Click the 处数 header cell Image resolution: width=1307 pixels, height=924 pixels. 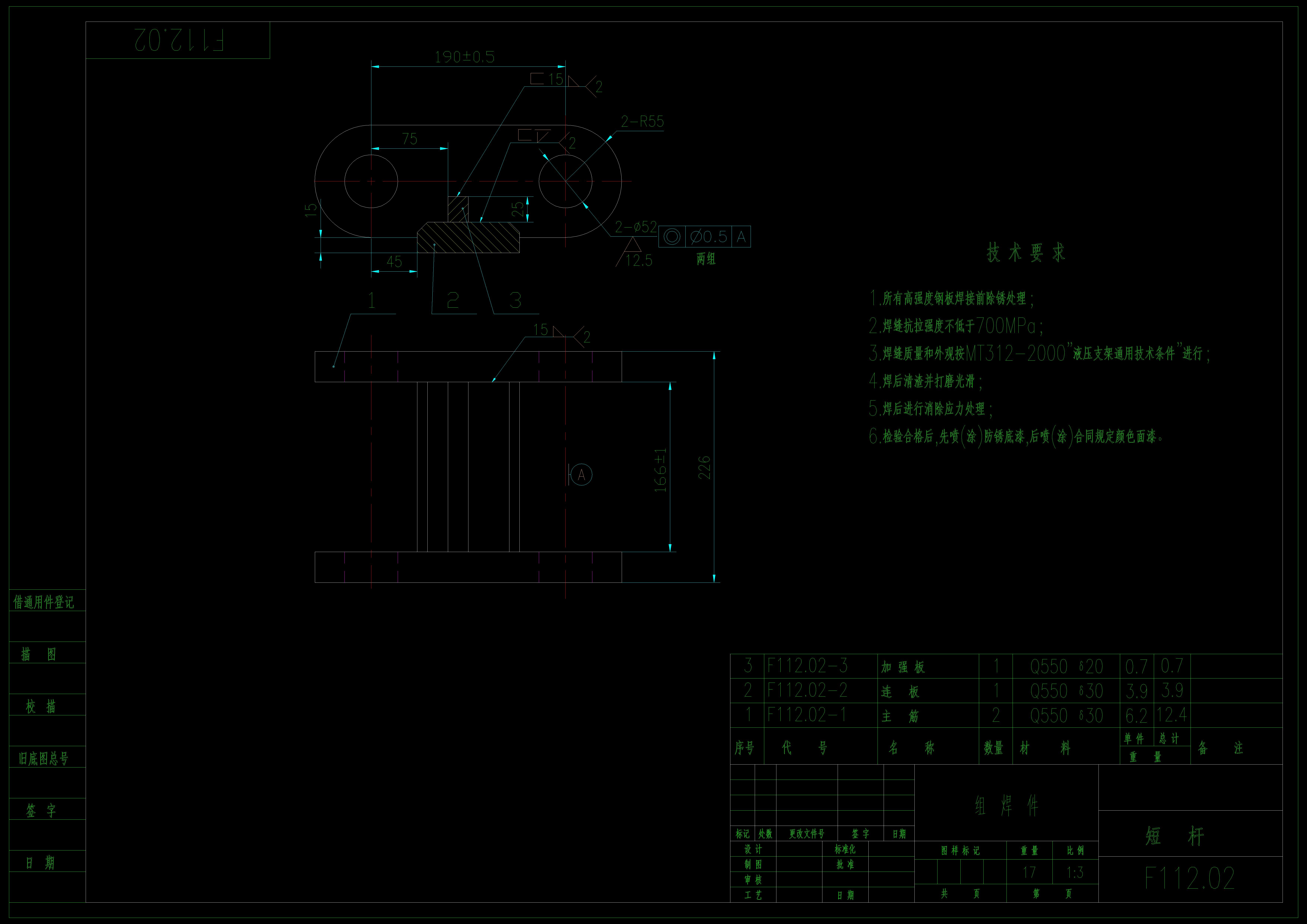(x=765, y=834)
